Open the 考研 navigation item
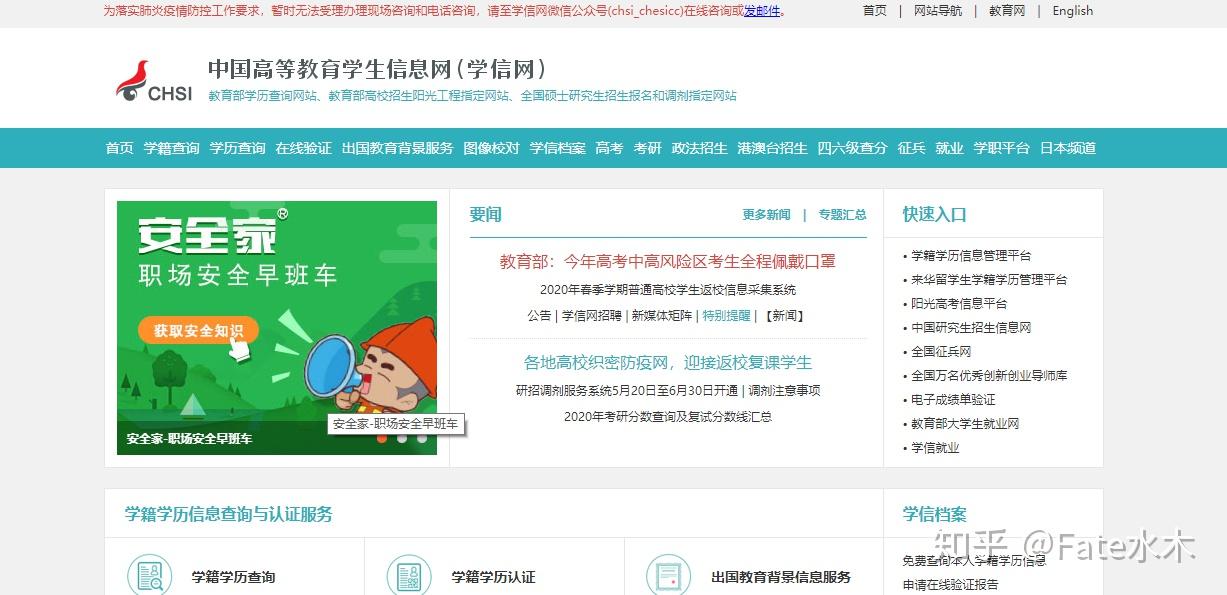 pos(647,148)
